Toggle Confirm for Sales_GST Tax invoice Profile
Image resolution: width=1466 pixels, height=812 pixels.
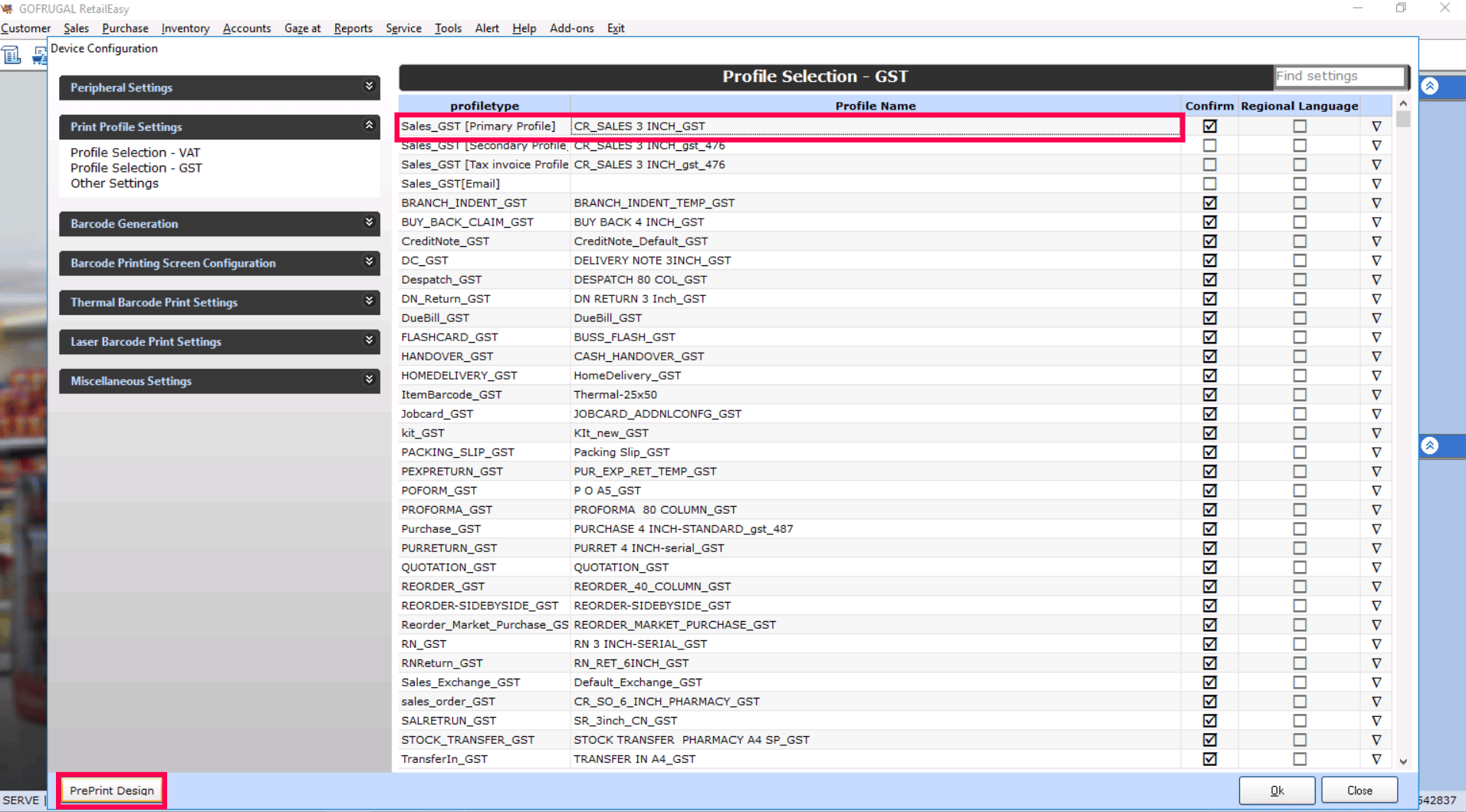pyautogui.click(x=1210, y=165)
